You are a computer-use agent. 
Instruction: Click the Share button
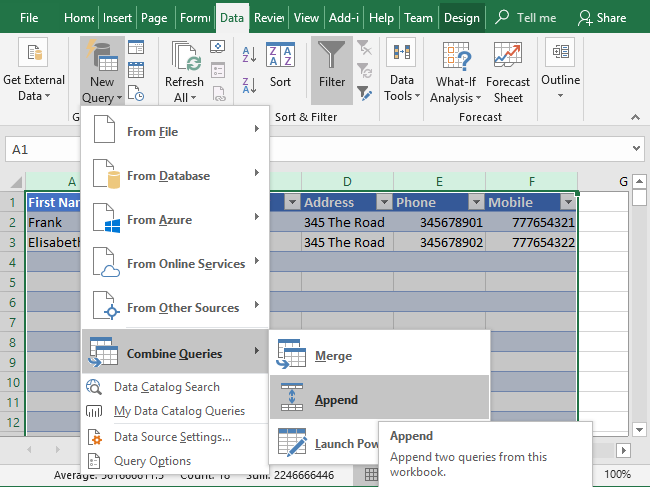point(602,18)
